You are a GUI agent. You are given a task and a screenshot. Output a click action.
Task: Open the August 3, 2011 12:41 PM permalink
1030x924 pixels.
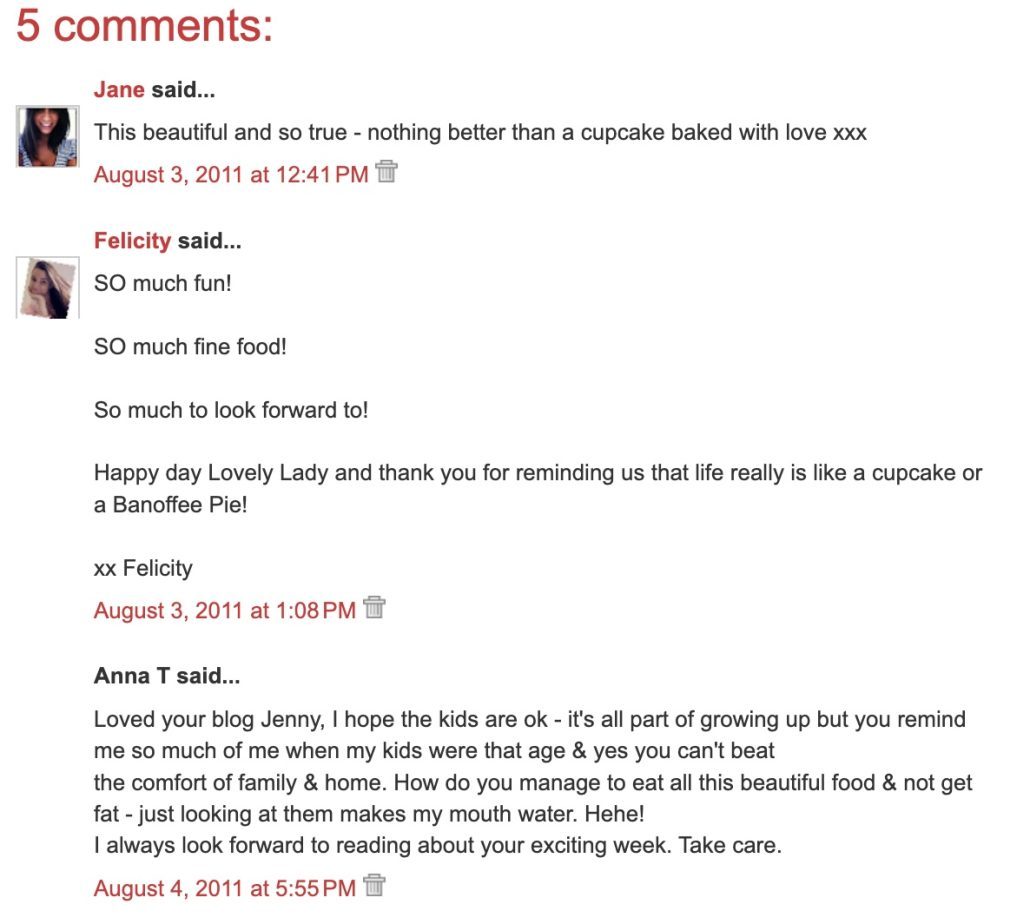(231, 175)
